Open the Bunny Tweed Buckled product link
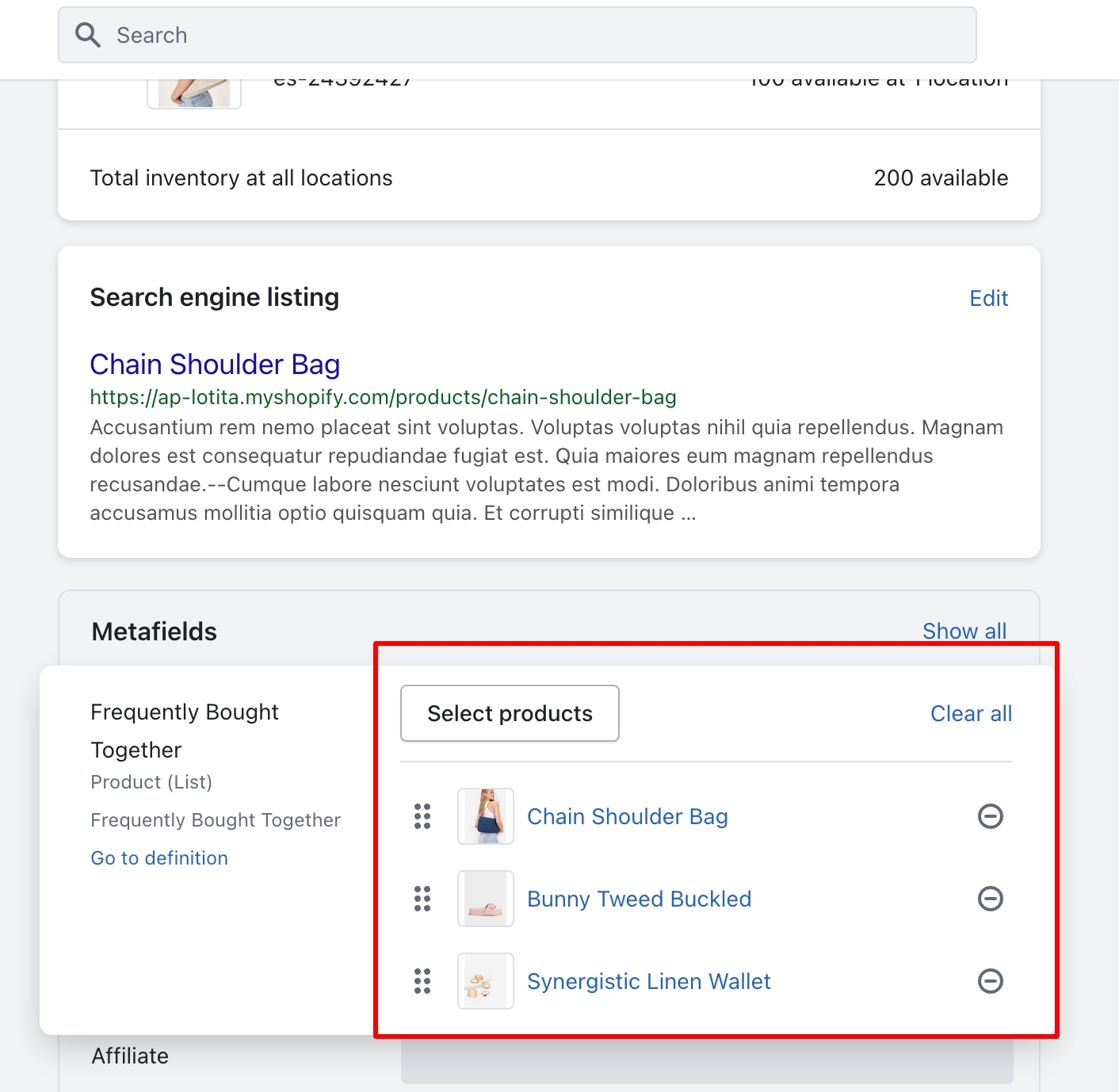 coord(639,899)
